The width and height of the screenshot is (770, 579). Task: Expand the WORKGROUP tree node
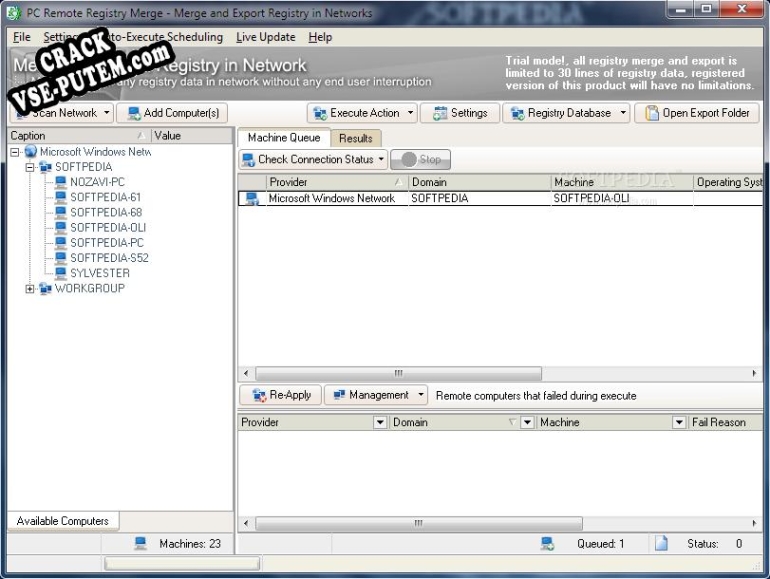point(30,289)
